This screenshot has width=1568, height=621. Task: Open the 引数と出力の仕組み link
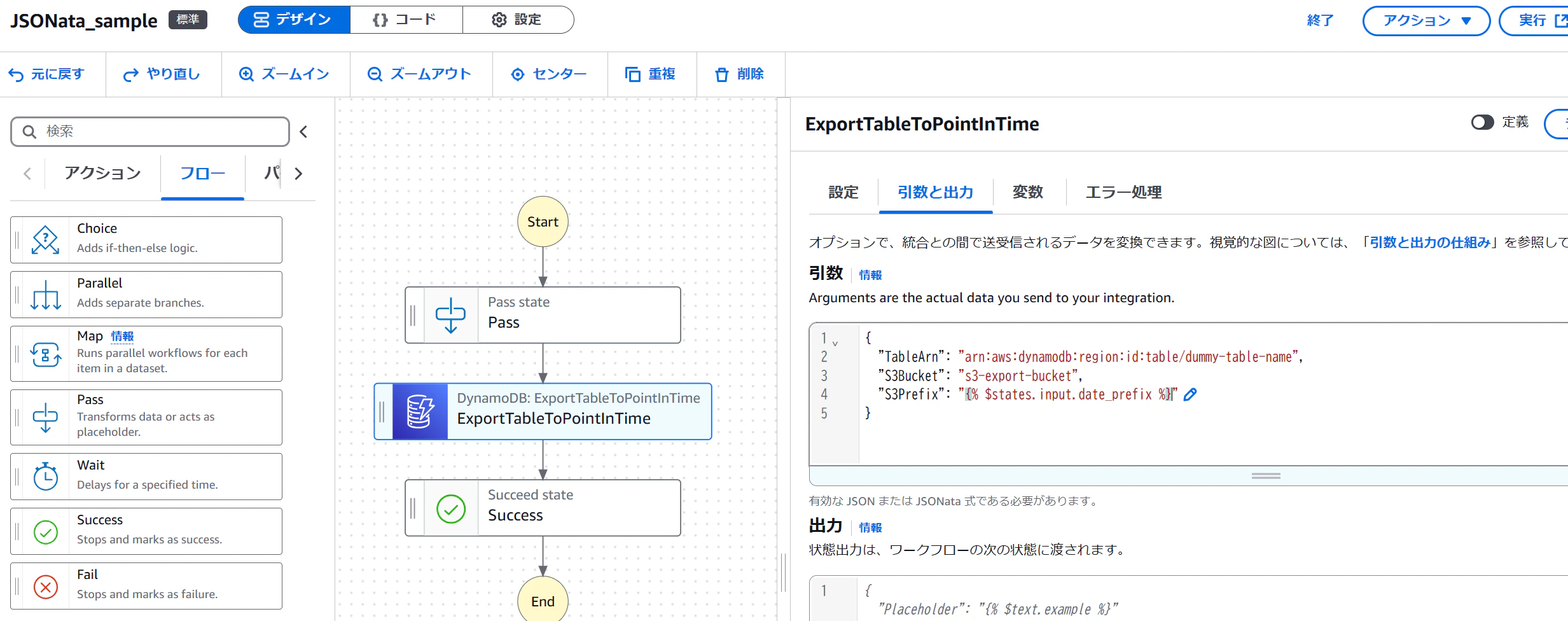click(1429, 242)
